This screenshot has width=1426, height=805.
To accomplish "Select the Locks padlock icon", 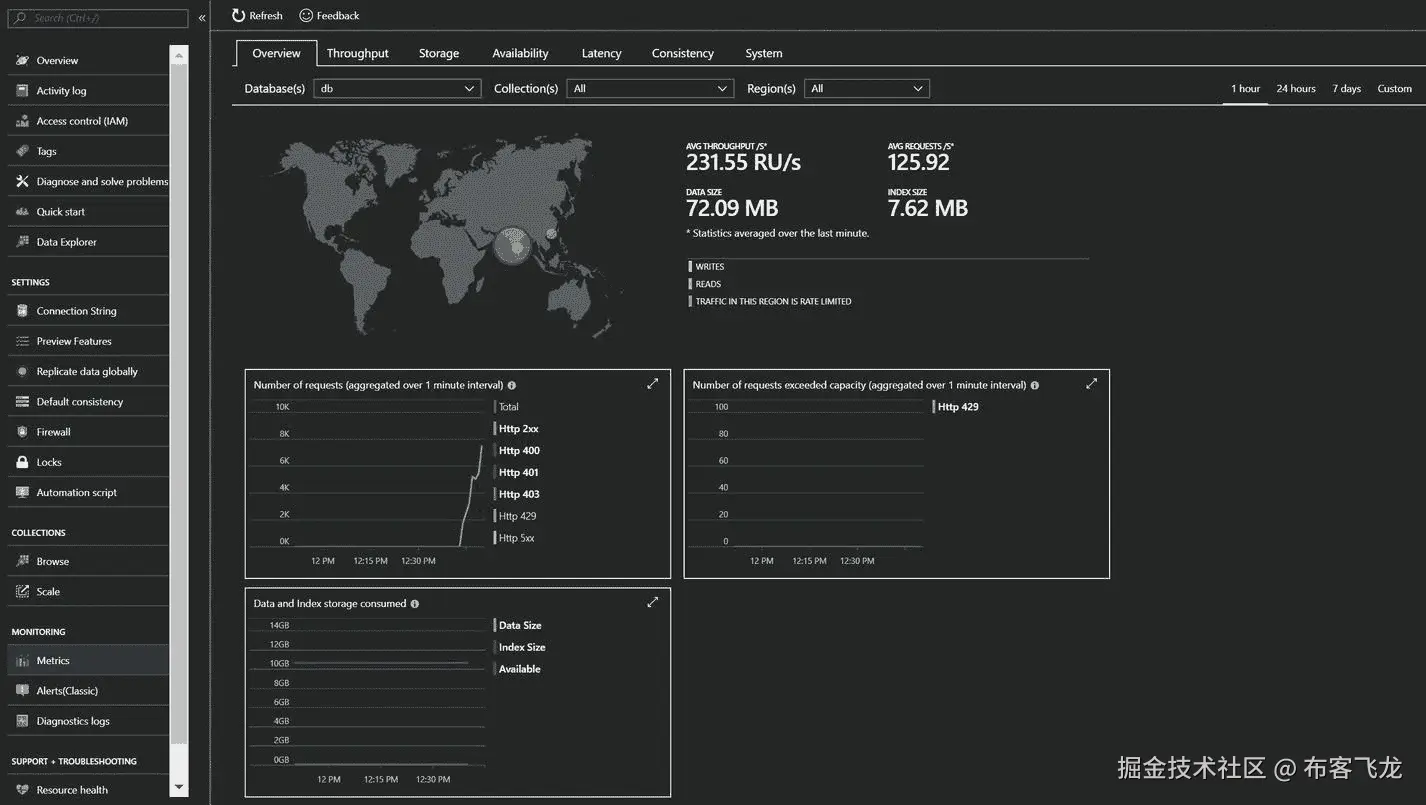I will 22,462.
